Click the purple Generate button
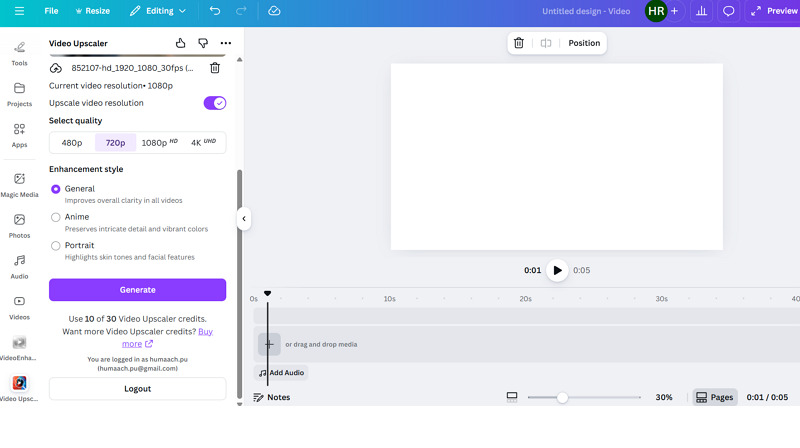This screenshot has width=800, height=448. 137,290
